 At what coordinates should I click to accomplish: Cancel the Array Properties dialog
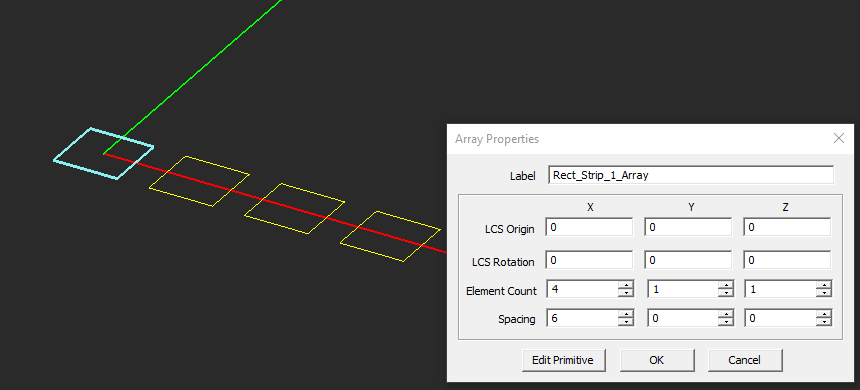(x=744, y=360)
